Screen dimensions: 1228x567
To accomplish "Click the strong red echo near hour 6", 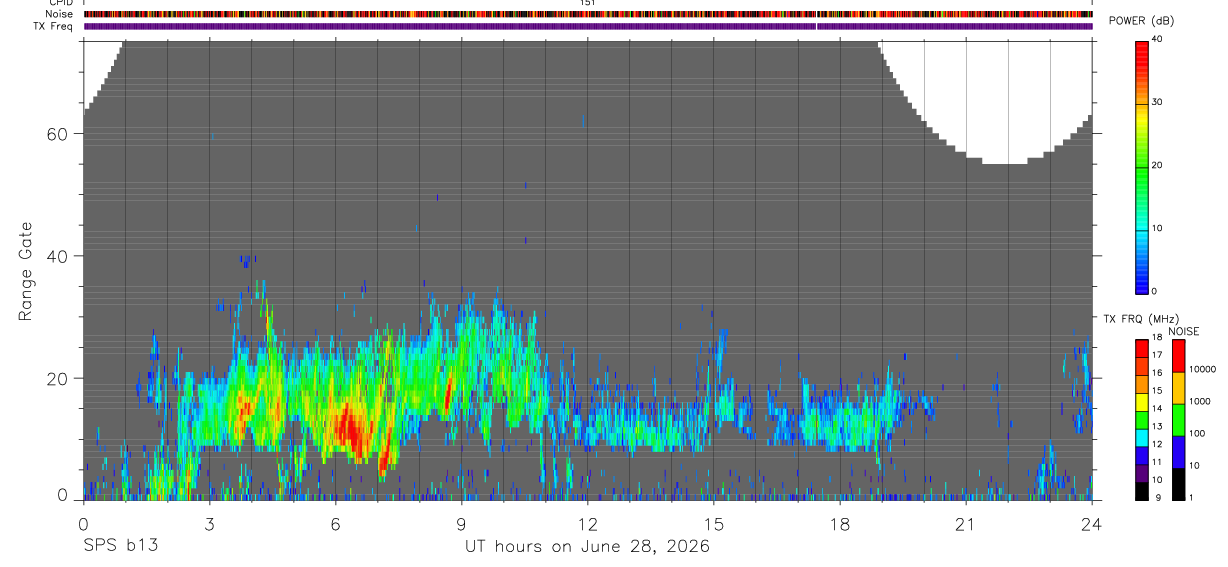I will 349,428.
